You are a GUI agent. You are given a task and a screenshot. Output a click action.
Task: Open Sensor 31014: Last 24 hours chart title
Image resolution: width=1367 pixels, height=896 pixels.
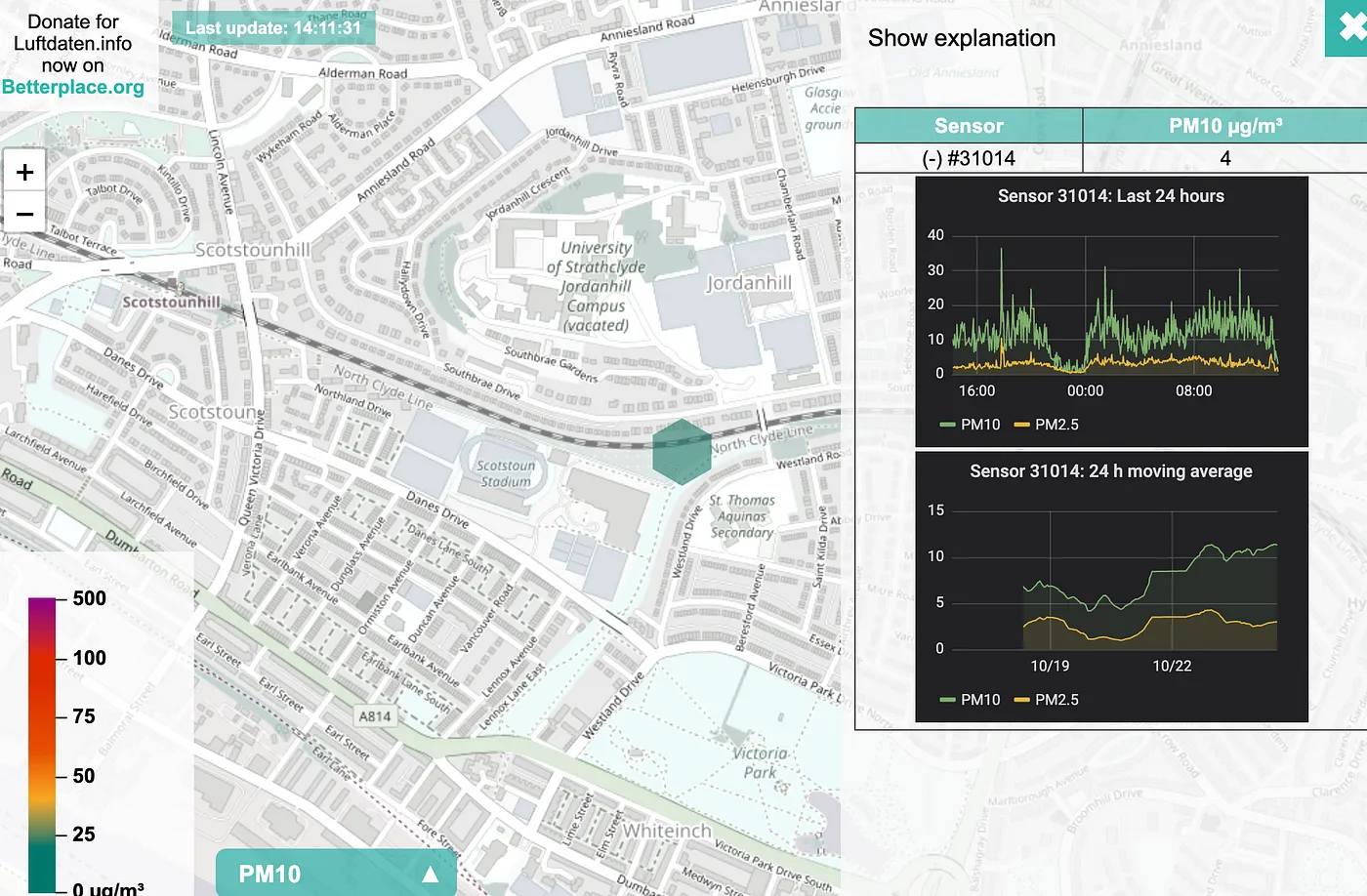click(x=1111, y=196)
